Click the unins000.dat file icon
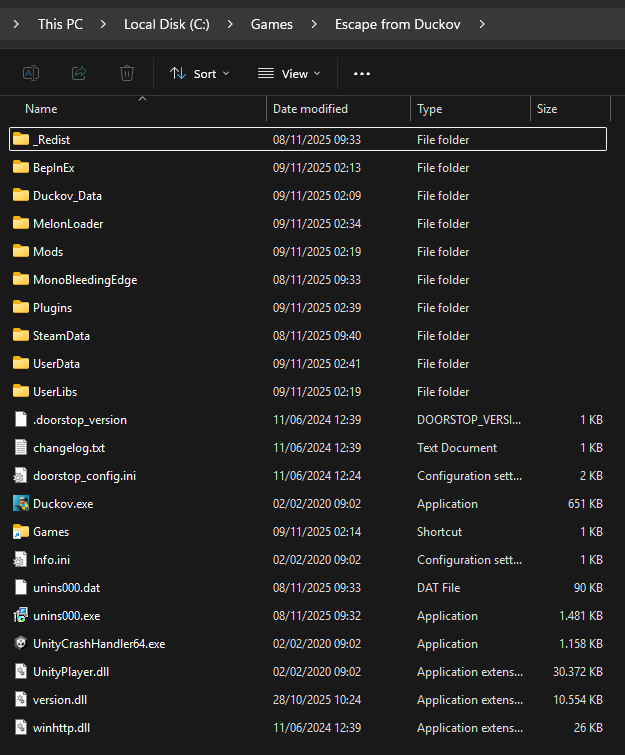 point(21,587)
